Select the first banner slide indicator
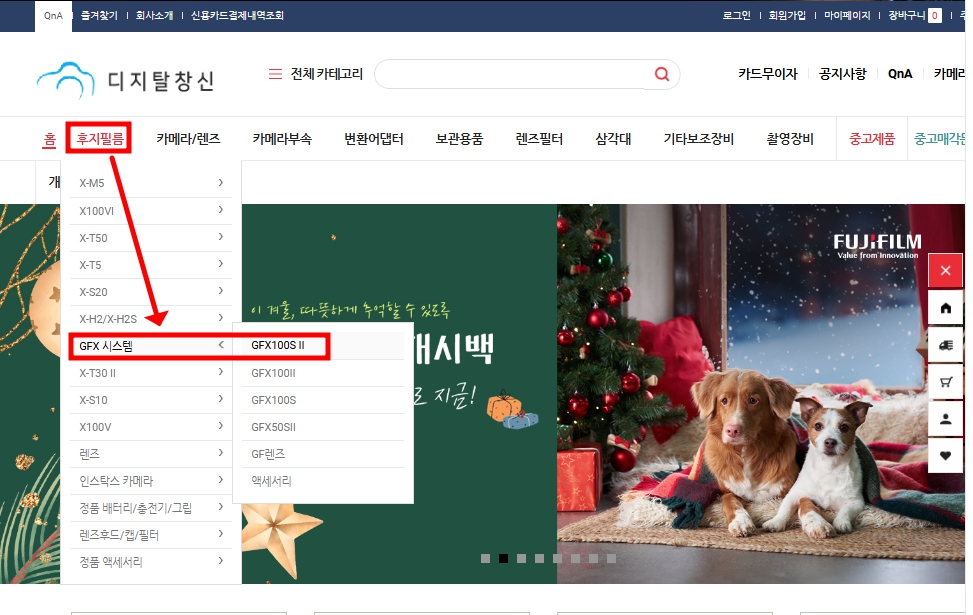 pyautogui.click(x=485, y=559)
